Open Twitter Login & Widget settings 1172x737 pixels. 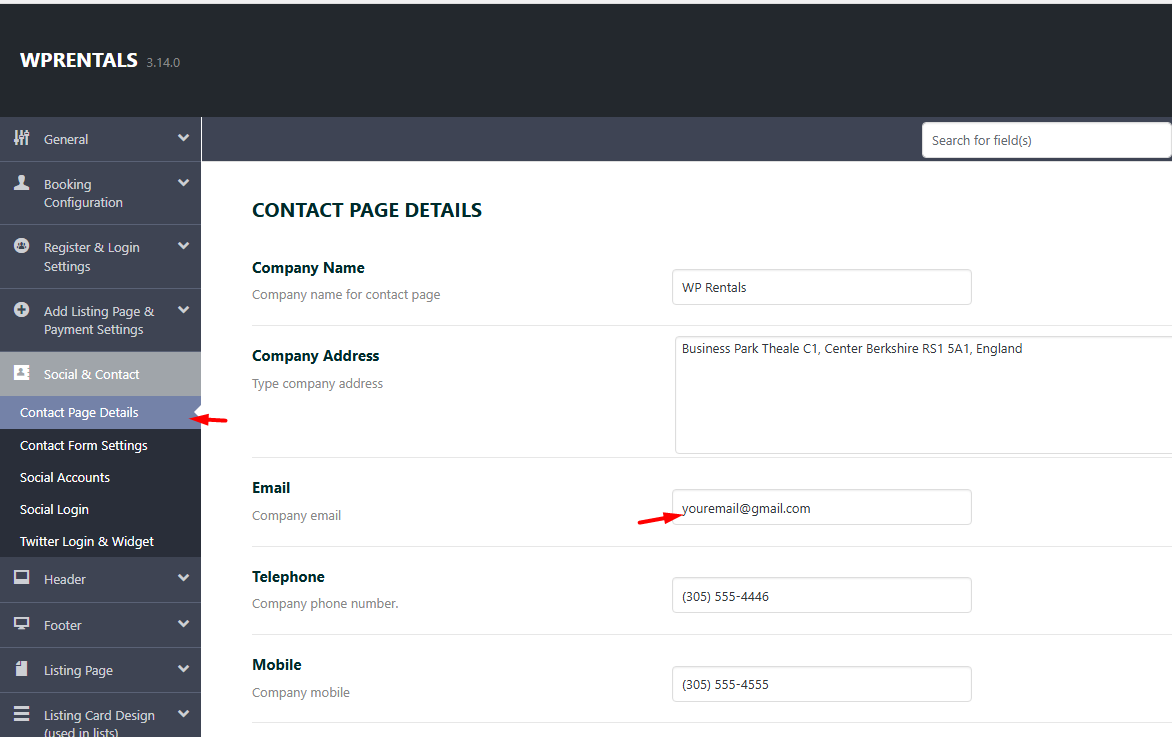click(87, 541)
